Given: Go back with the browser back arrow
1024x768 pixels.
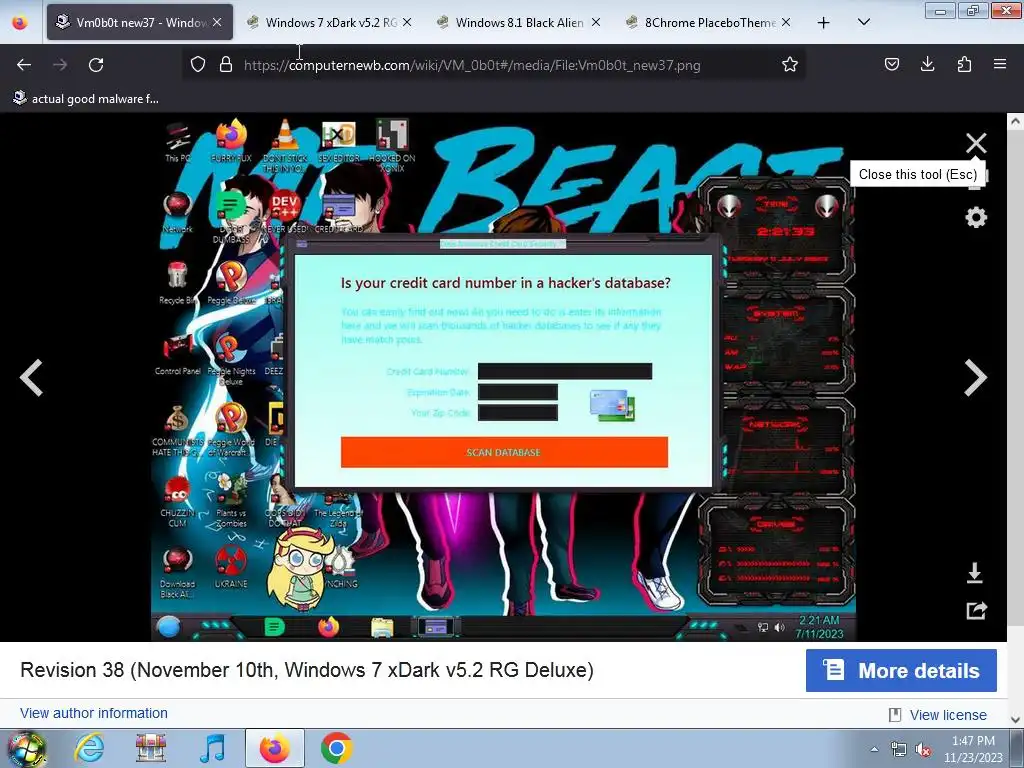Looking at the screenshot, I should coord(24,65).
